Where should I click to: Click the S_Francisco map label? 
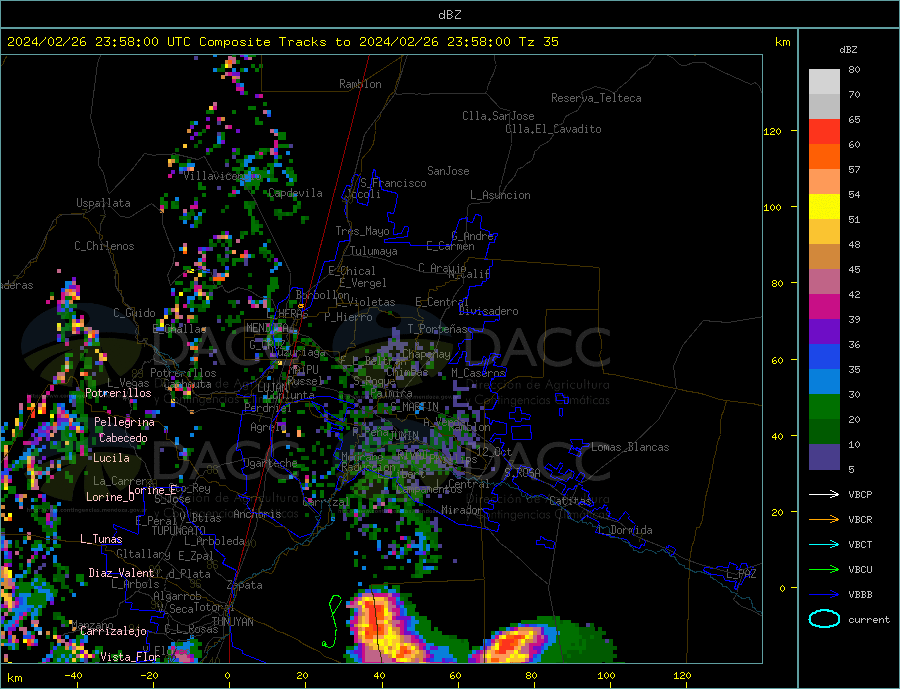pos(393,183)
